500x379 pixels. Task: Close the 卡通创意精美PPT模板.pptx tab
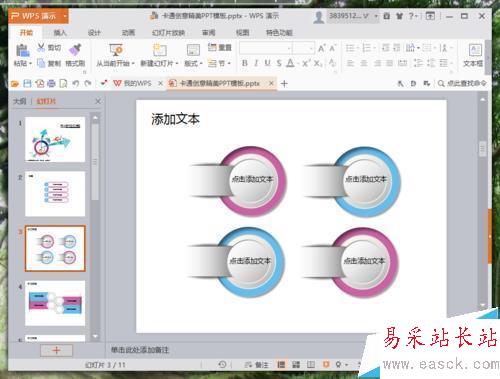[x=271, y=83]
